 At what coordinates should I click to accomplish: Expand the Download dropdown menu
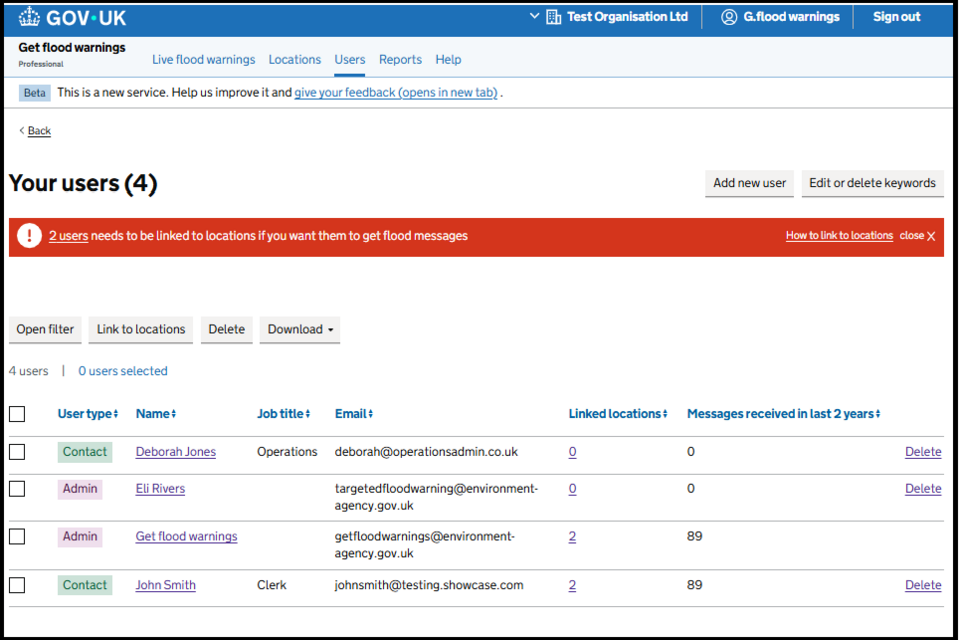click(300, 330)
